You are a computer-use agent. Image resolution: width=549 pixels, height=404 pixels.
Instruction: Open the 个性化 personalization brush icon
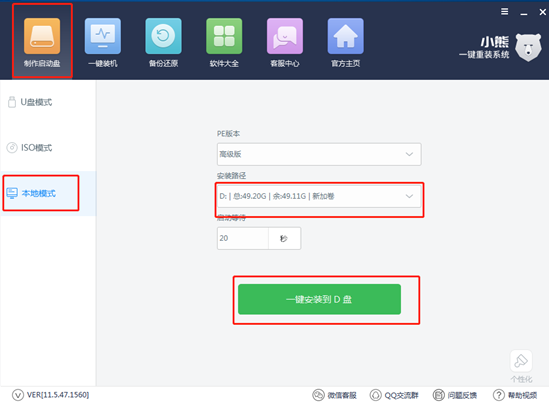(521, 361)
